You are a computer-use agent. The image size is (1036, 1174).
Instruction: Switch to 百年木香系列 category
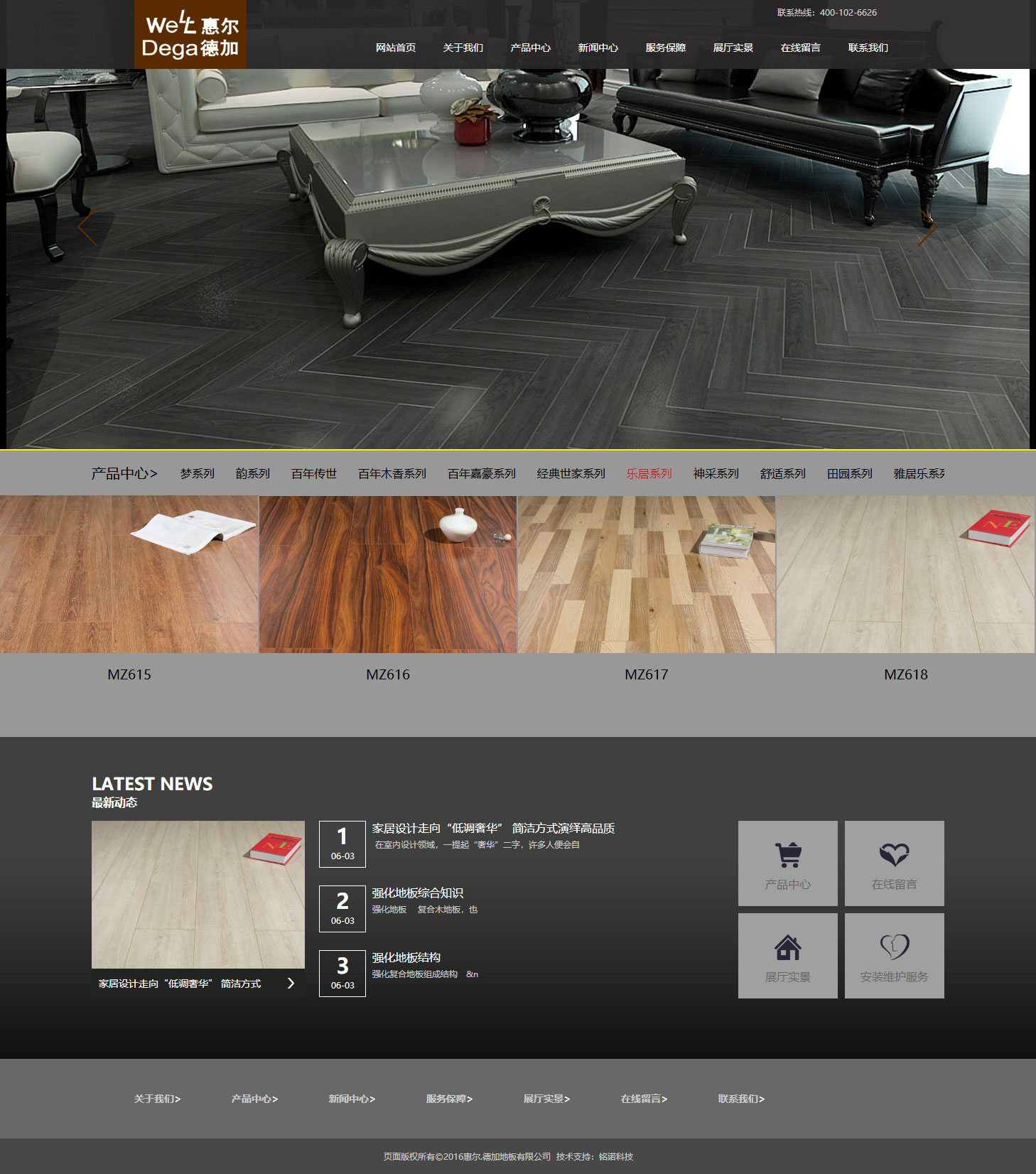[392, 473]
